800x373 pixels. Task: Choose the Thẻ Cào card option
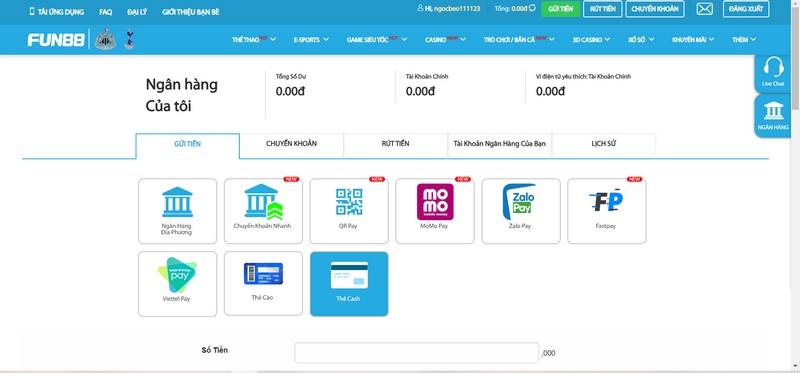tap(263, 284)
